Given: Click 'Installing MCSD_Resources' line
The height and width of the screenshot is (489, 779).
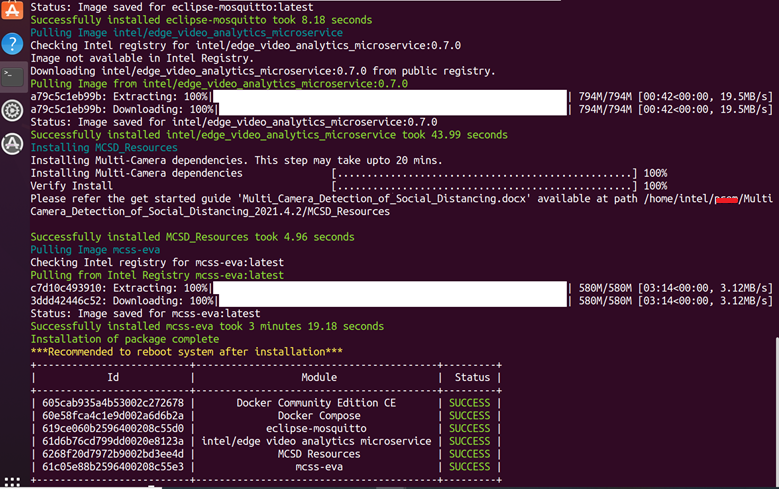Looking at the screenshot, I should point(104,148).
